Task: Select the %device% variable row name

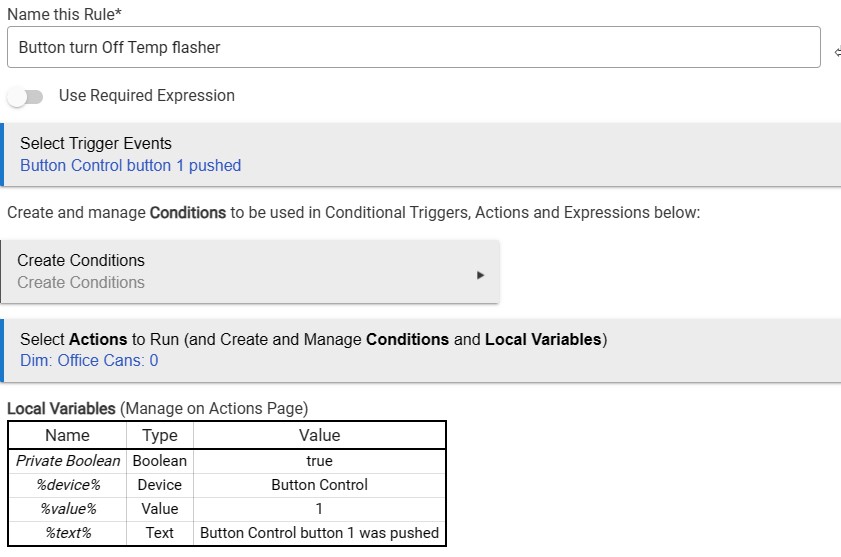Action: click(x=68, y=485)
